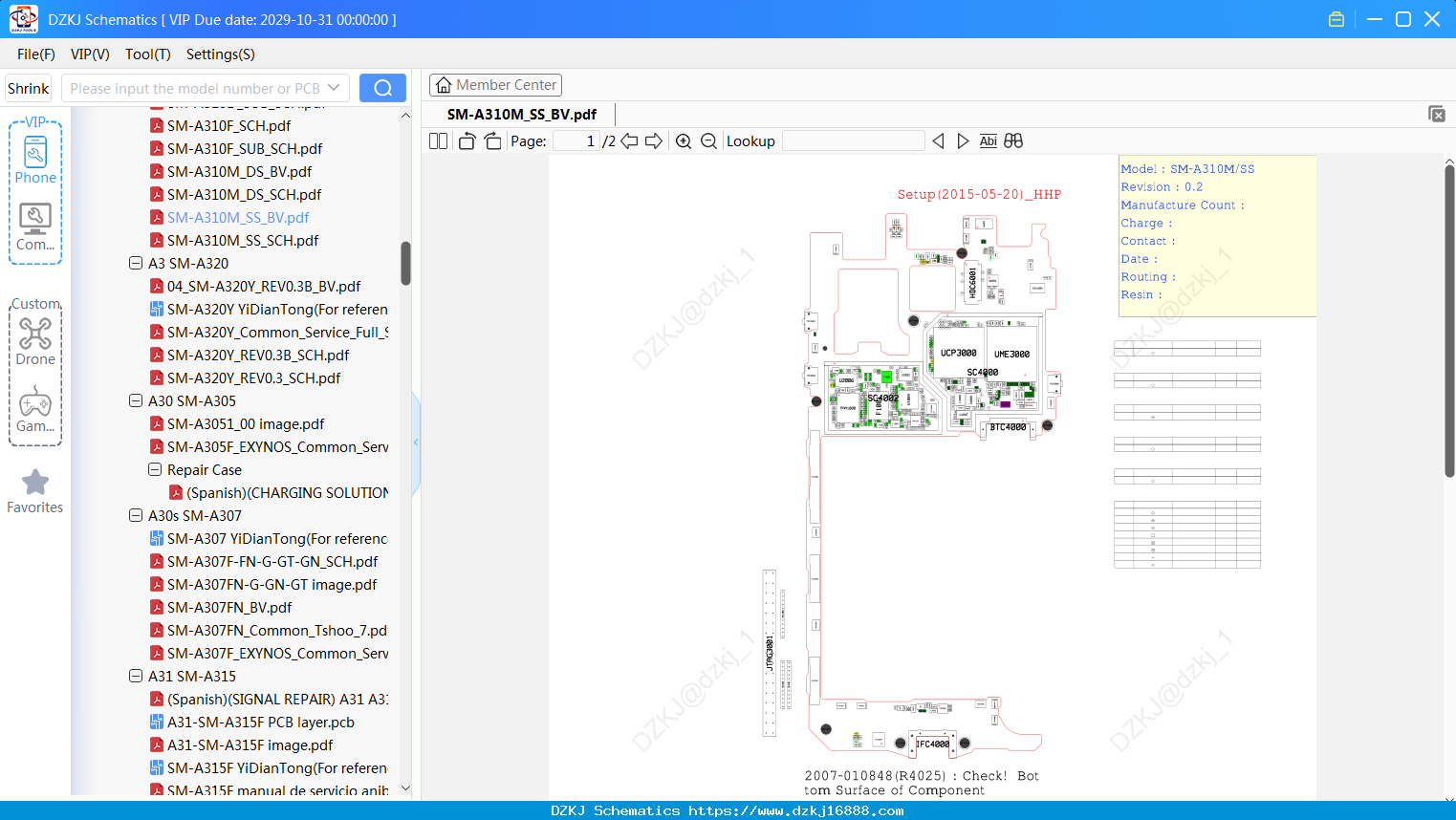Collapse the Repair Case folder

(155, 469)
